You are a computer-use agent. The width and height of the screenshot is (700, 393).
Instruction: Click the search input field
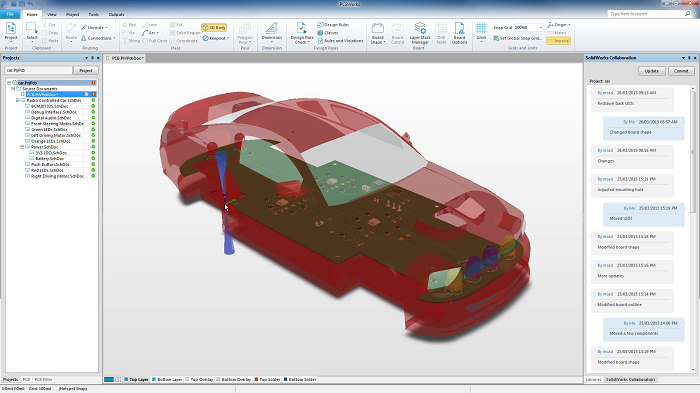[646, 14]
